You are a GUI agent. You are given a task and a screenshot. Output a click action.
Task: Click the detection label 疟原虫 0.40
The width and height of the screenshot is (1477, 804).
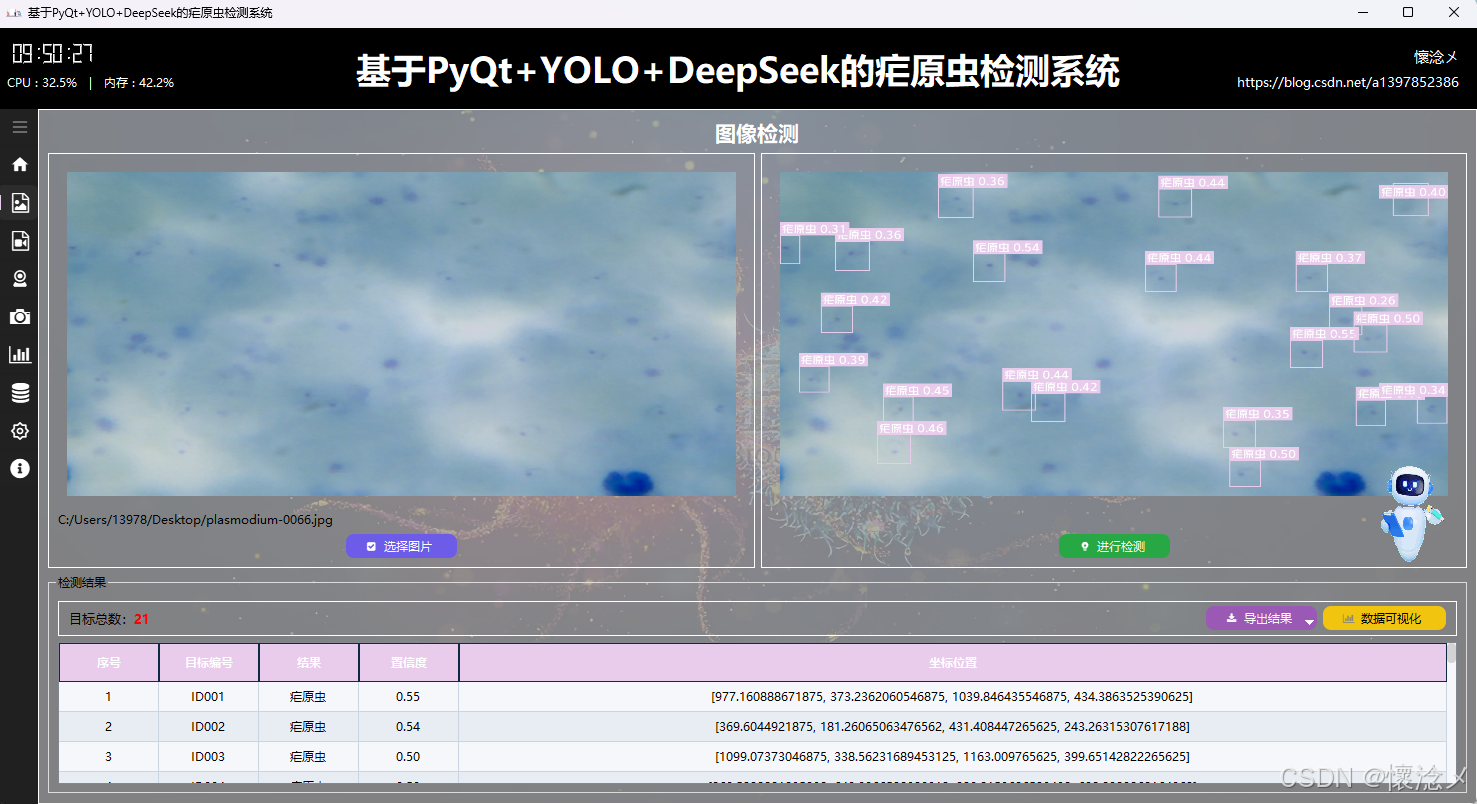(x=1413, y=192)
